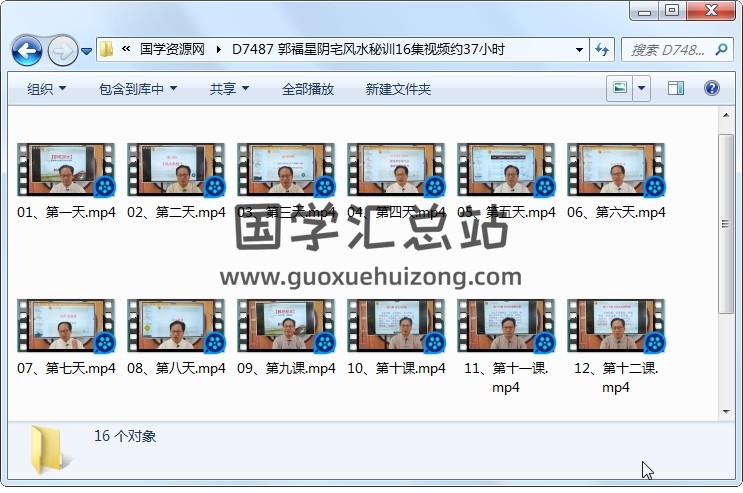The height and width of the screenshot is (493, 743).
Task: Open the 共享 menu
Action: tap(229, 89)
